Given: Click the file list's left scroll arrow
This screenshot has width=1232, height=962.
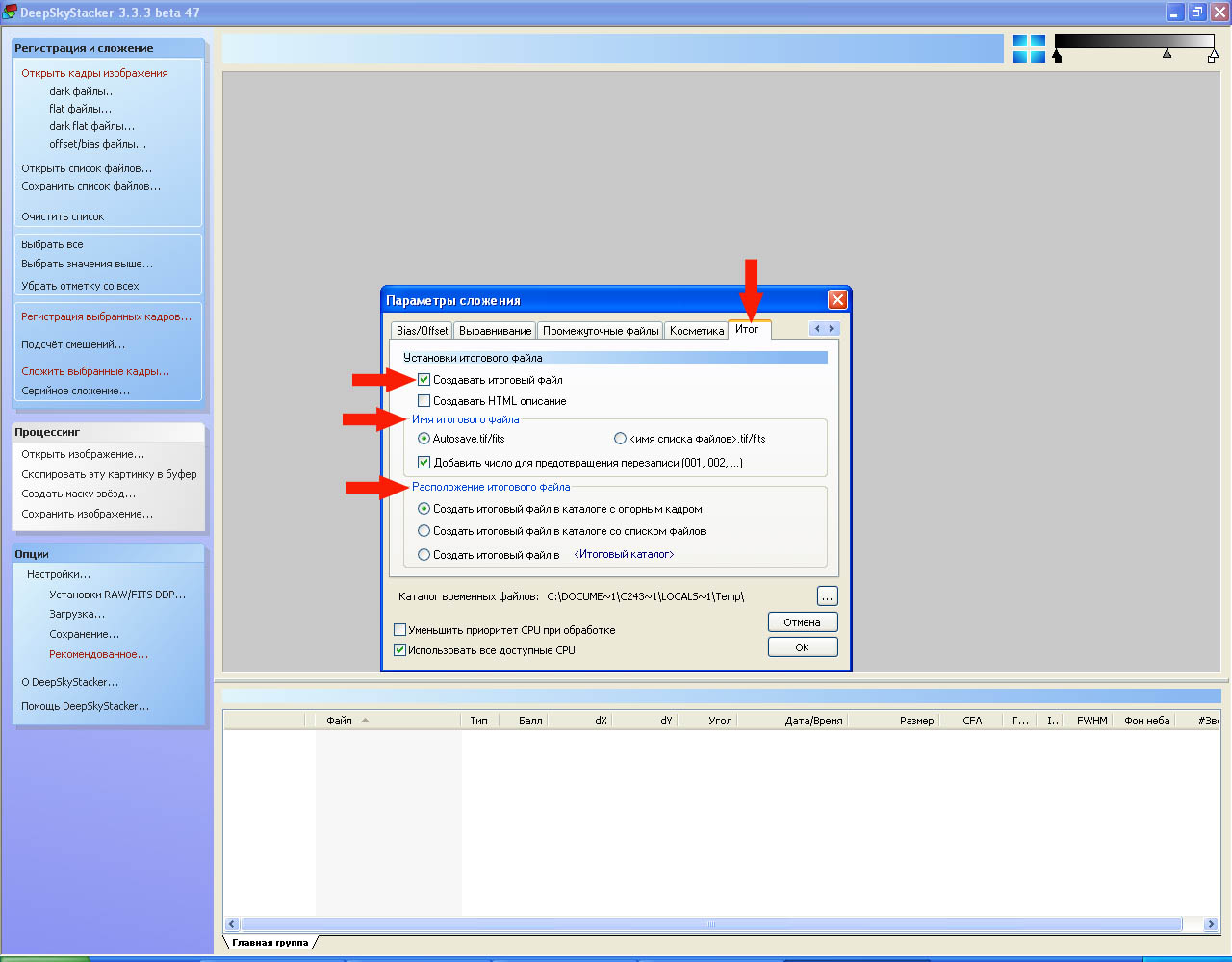Looking at the screenshot, I should (x=231, y=924).
